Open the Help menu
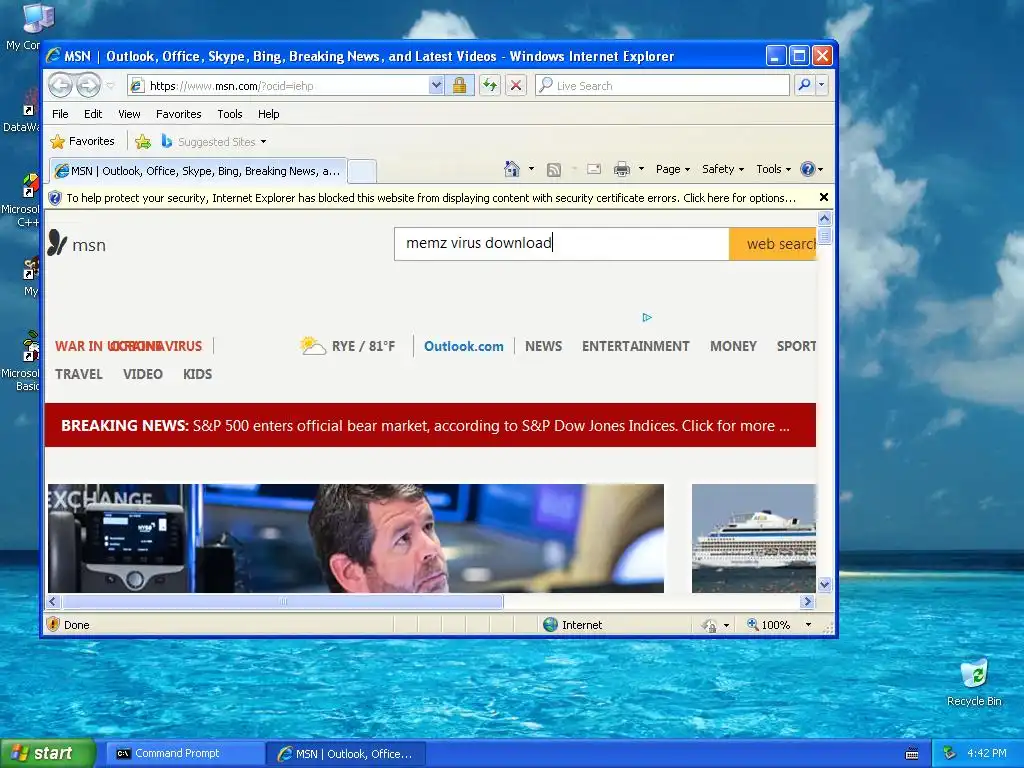This screenshot has height=768, width=1024. [x=268, y=114]
